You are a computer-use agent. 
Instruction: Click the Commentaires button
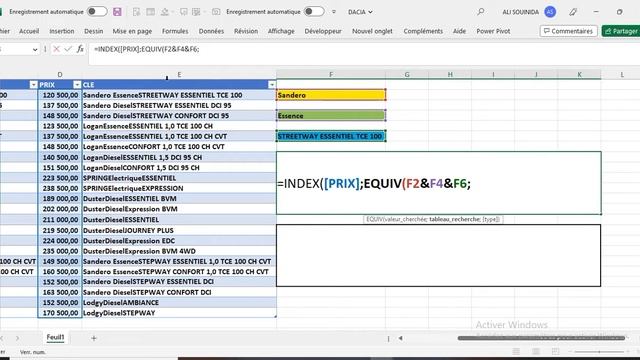pyautogui.click(x=569, y=31)
